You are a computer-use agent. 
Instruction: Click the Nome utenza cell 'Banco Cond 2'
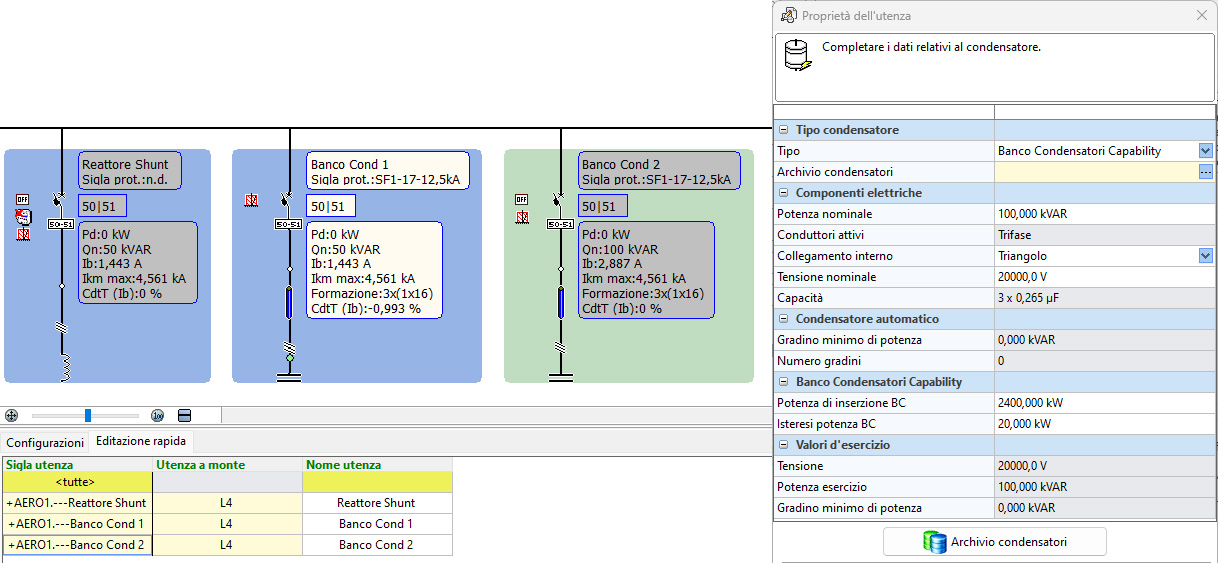[377, 545]
